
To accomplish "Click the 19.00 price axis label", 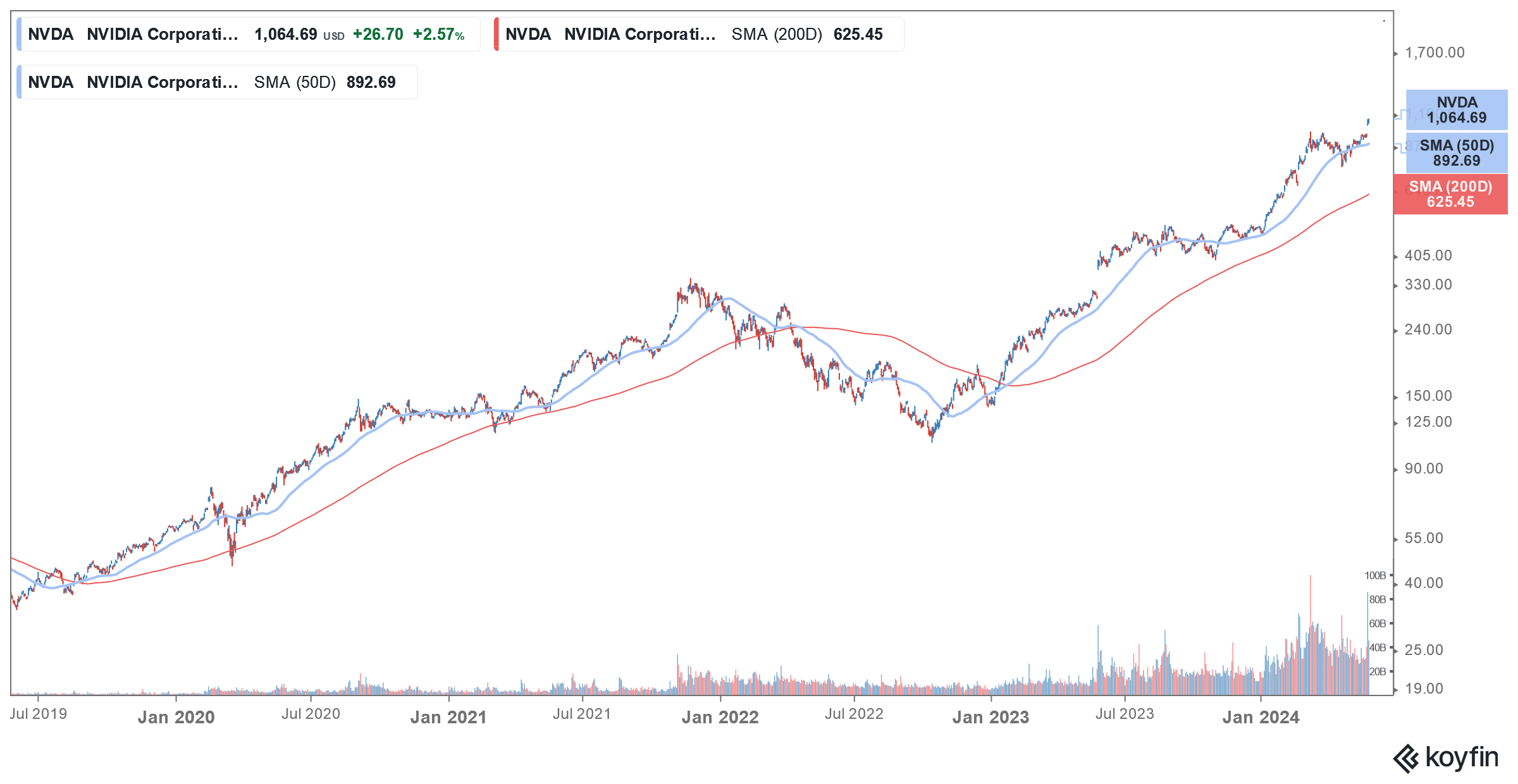I will 1424,689.
